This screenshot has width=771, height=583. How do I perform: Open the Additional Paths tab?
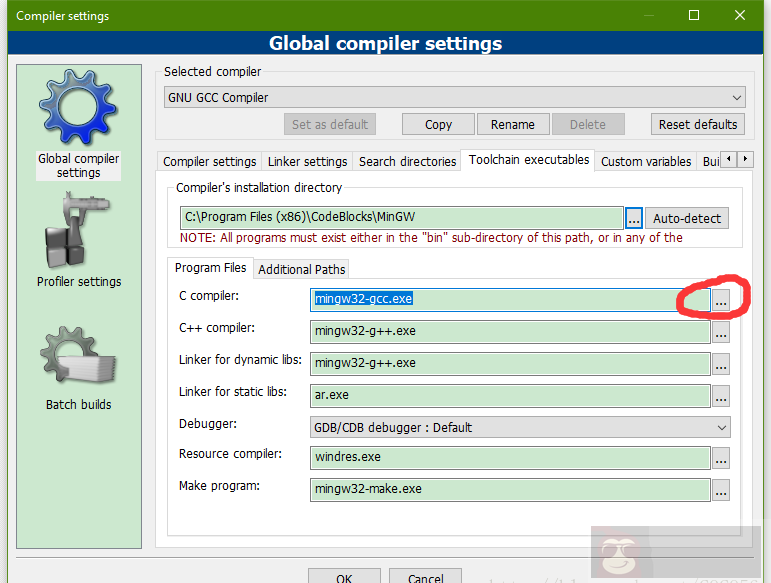[x=301, y=269]
